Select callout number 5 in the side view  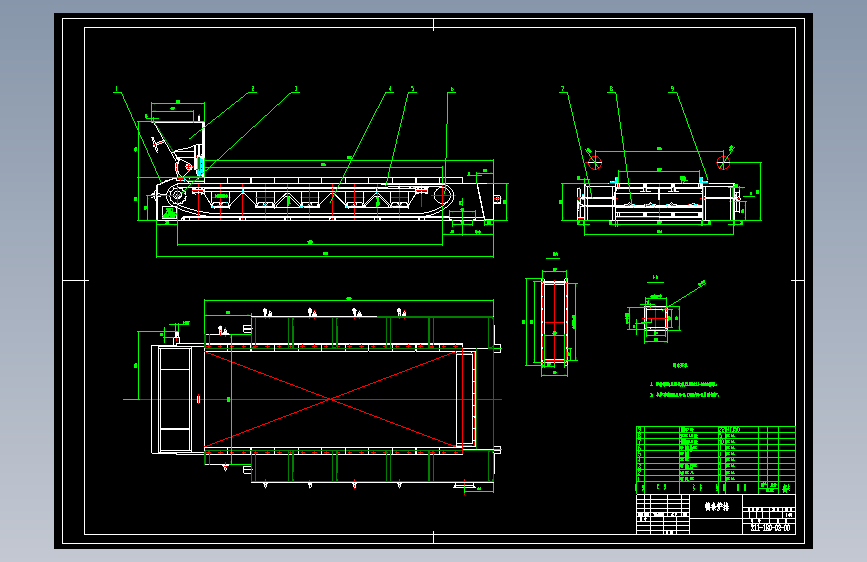tap(412, 89)
